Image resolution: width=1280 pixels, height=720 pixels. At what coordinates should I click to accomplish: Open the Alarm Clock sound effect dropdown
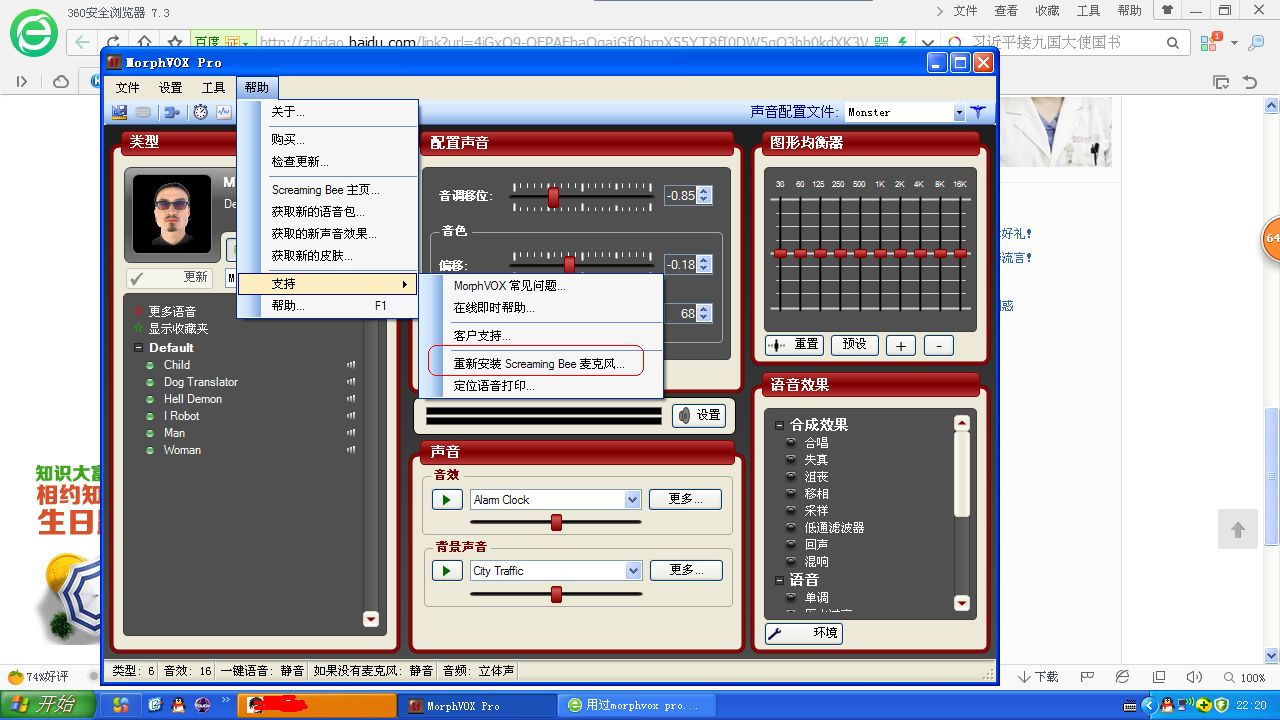[x=634, y=498]
